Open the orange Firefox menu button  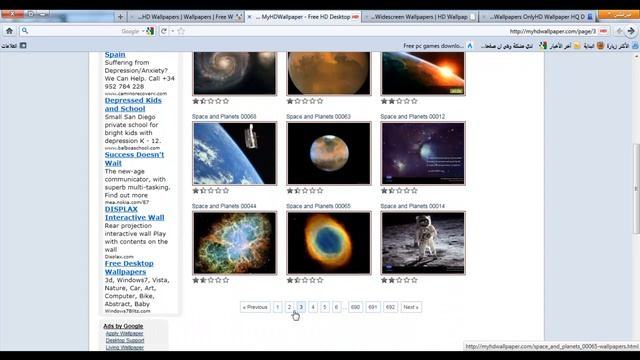pyautogui.click(x=618, y=14)
